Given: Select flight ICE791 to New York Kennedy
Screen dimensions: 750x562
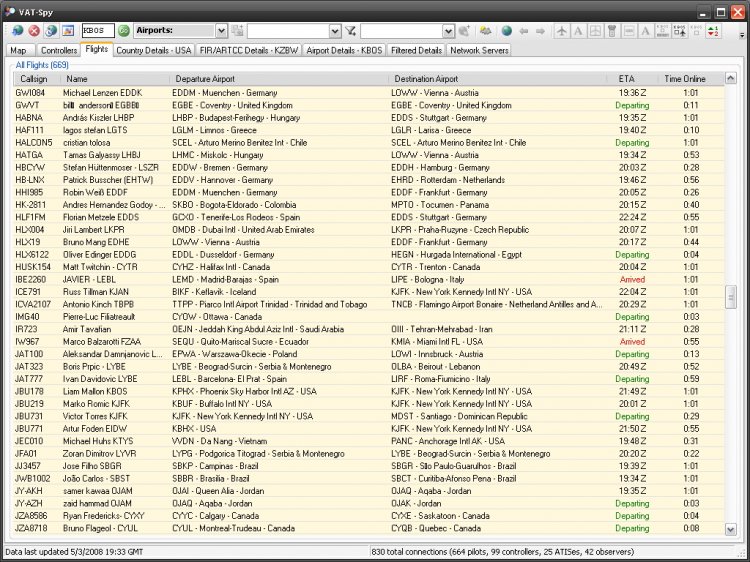Looking at the screenshot, I should pos(368,292).
